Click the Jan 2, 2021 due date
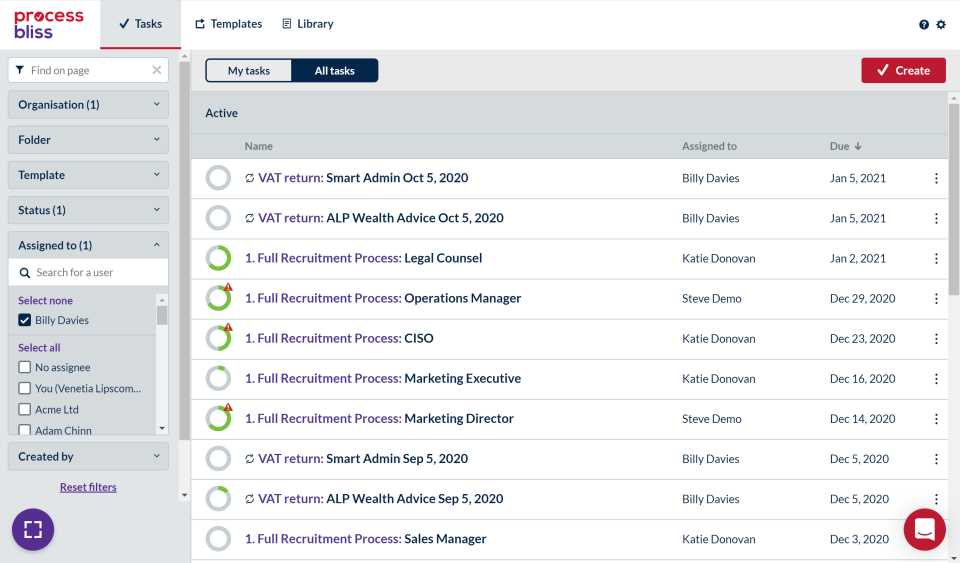 click(858, 258)
